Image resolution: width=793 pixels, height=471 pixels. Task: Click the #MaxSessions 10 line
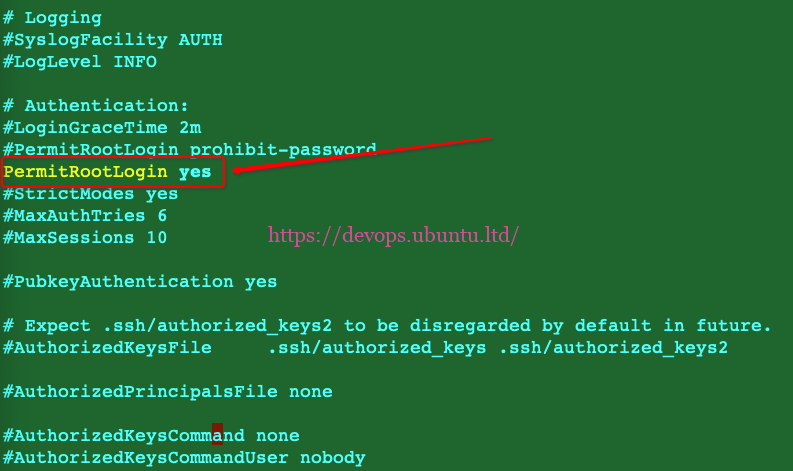(85, 238)
